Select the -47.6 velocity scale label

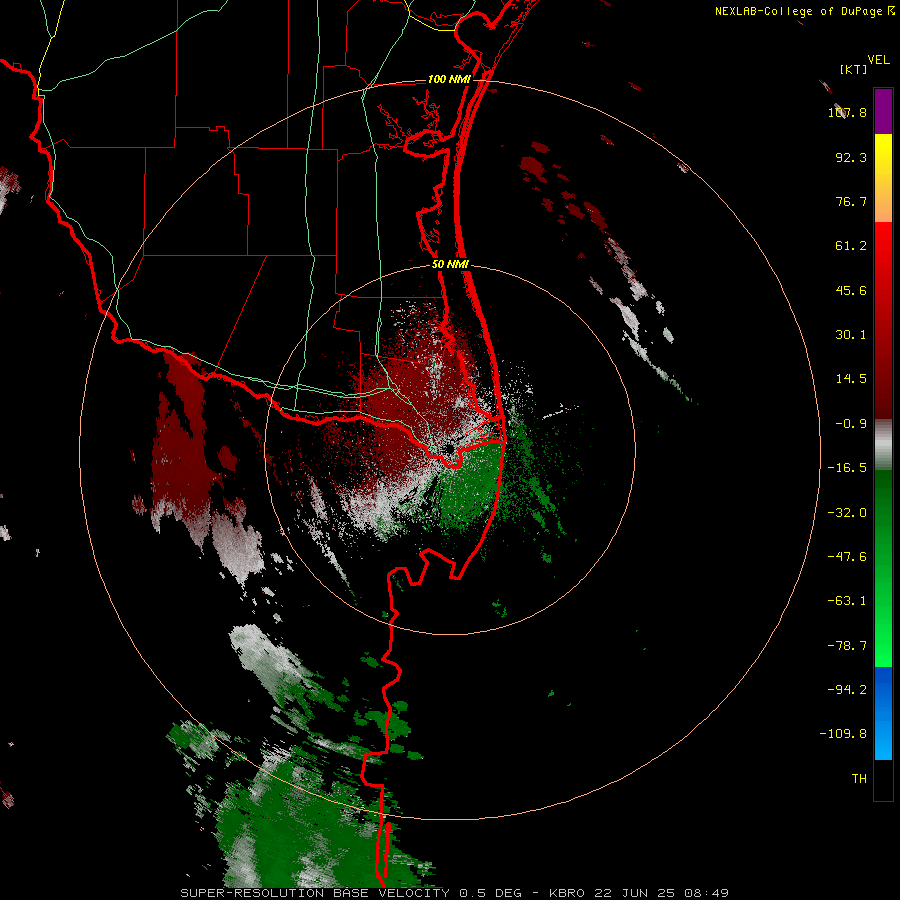pos(847,557)
